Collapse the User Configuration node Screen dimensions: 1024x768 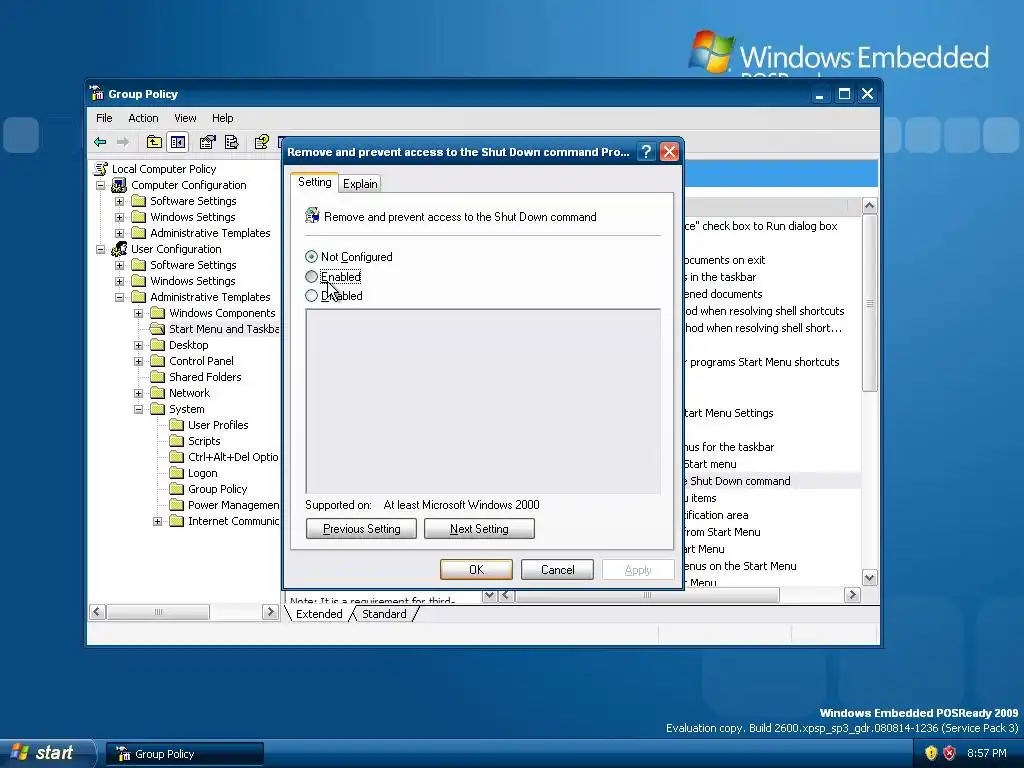(101, 249)
